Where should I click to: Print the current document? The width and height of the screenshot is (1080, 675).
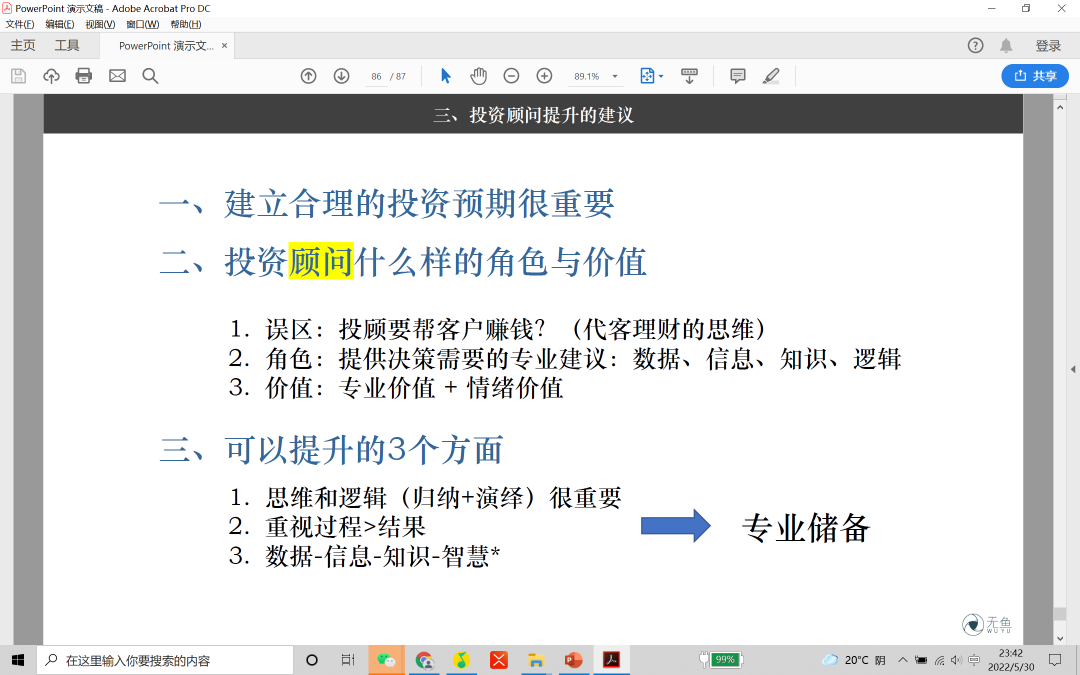tap(83, 75)
